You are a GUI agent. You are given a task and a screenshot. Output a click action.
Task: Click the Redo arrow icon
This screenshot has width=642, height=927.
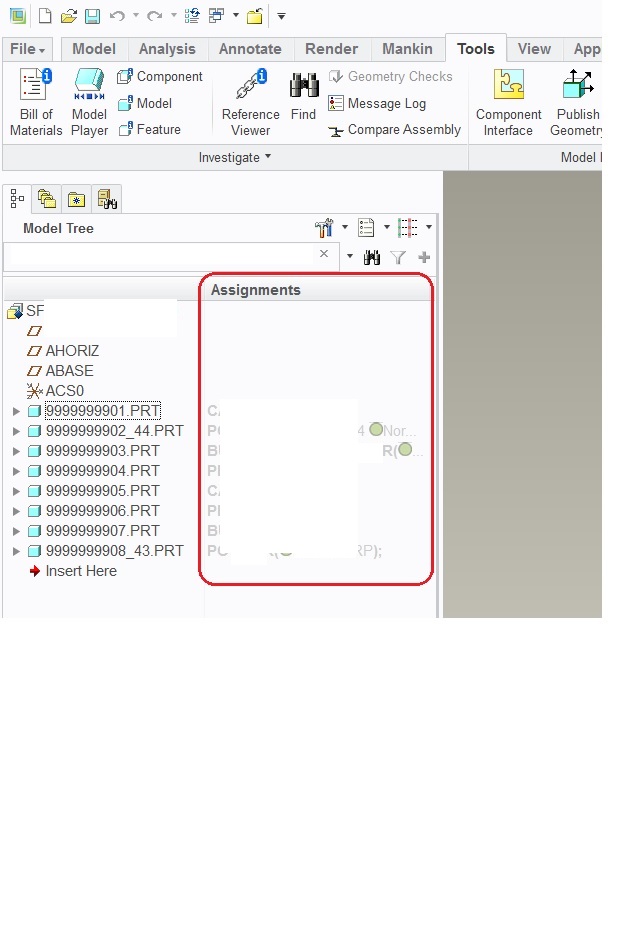click(154, 16)
